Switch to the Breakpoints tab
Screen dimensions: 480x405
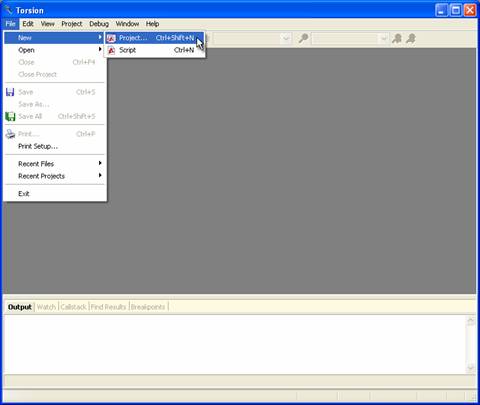coord(148,307)
